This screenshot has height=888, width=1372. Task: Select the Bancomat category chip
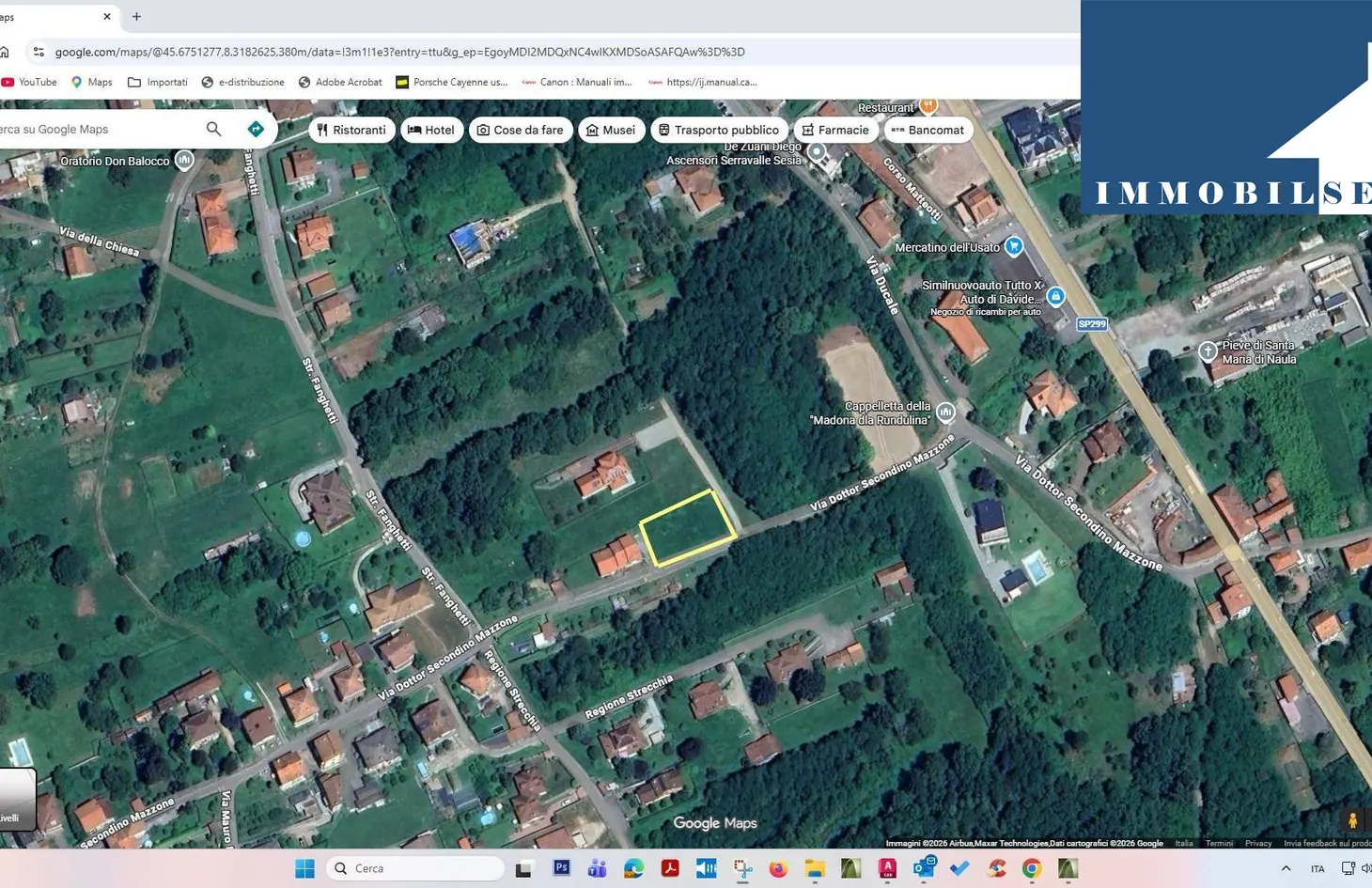point(928,130)
